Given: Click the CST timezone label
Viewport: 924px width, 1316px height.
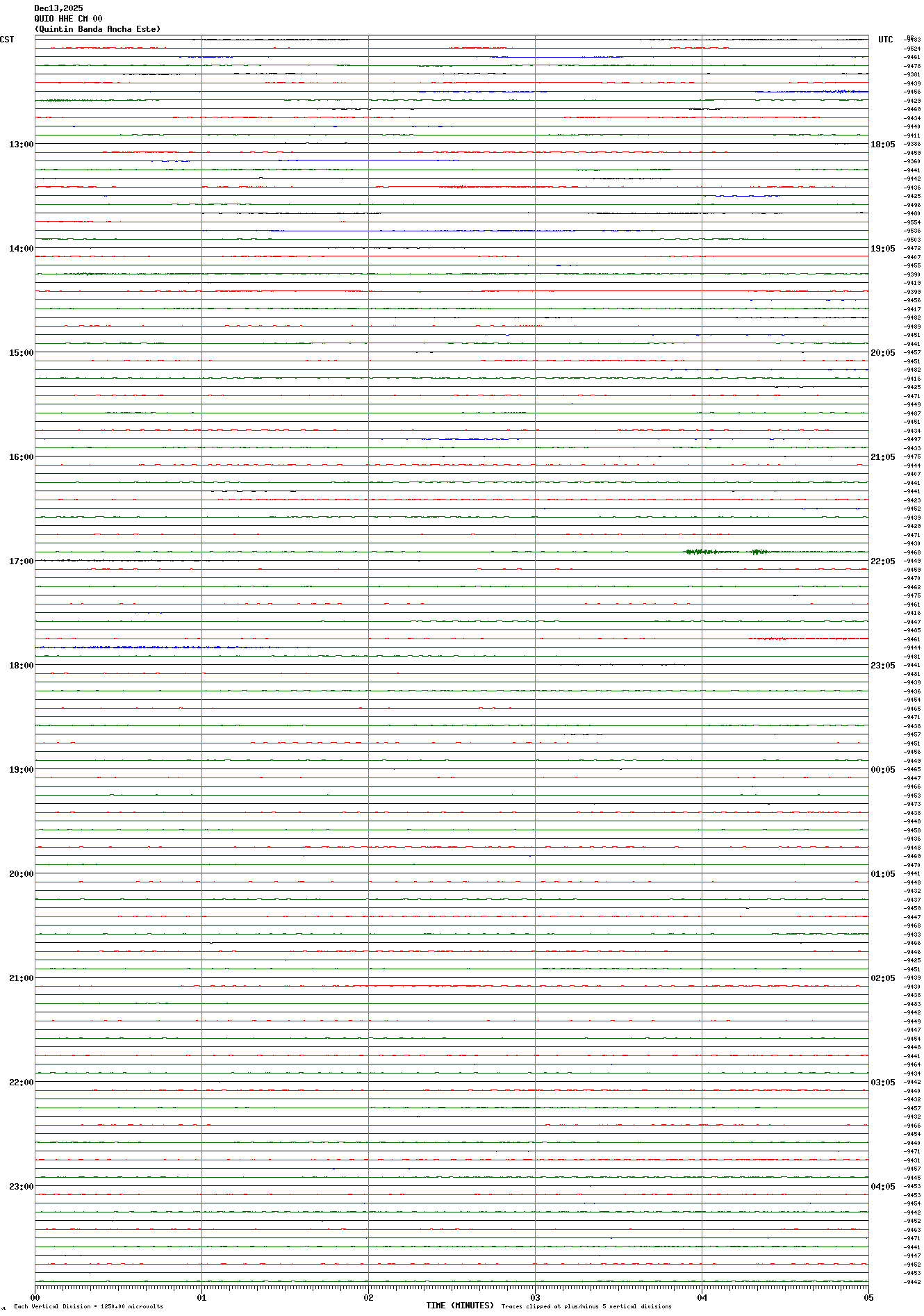Looking at the screenshot, I should coord(7,40).
